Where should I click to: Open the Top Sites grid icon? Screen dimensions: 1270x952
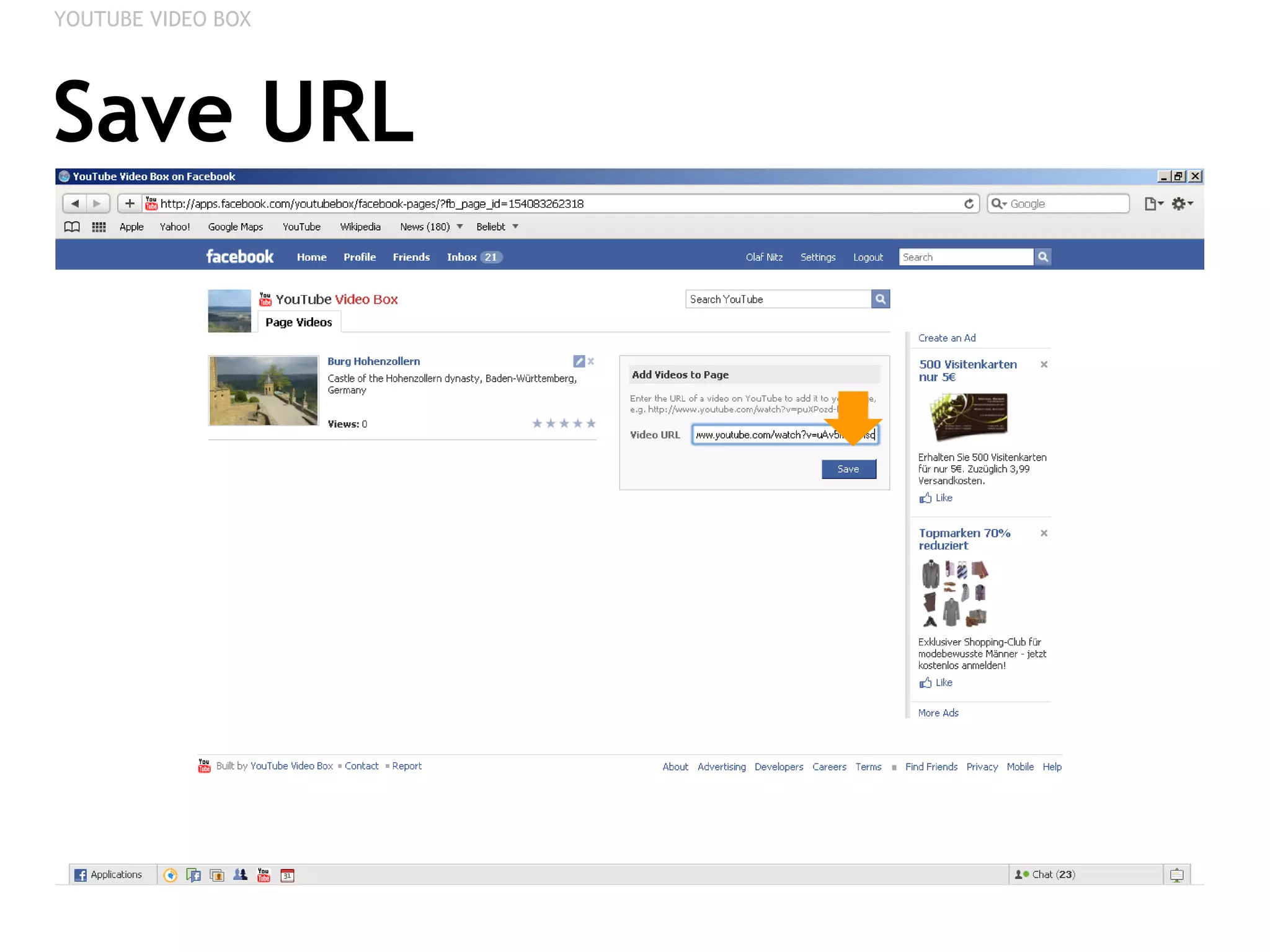click(99, 227)
